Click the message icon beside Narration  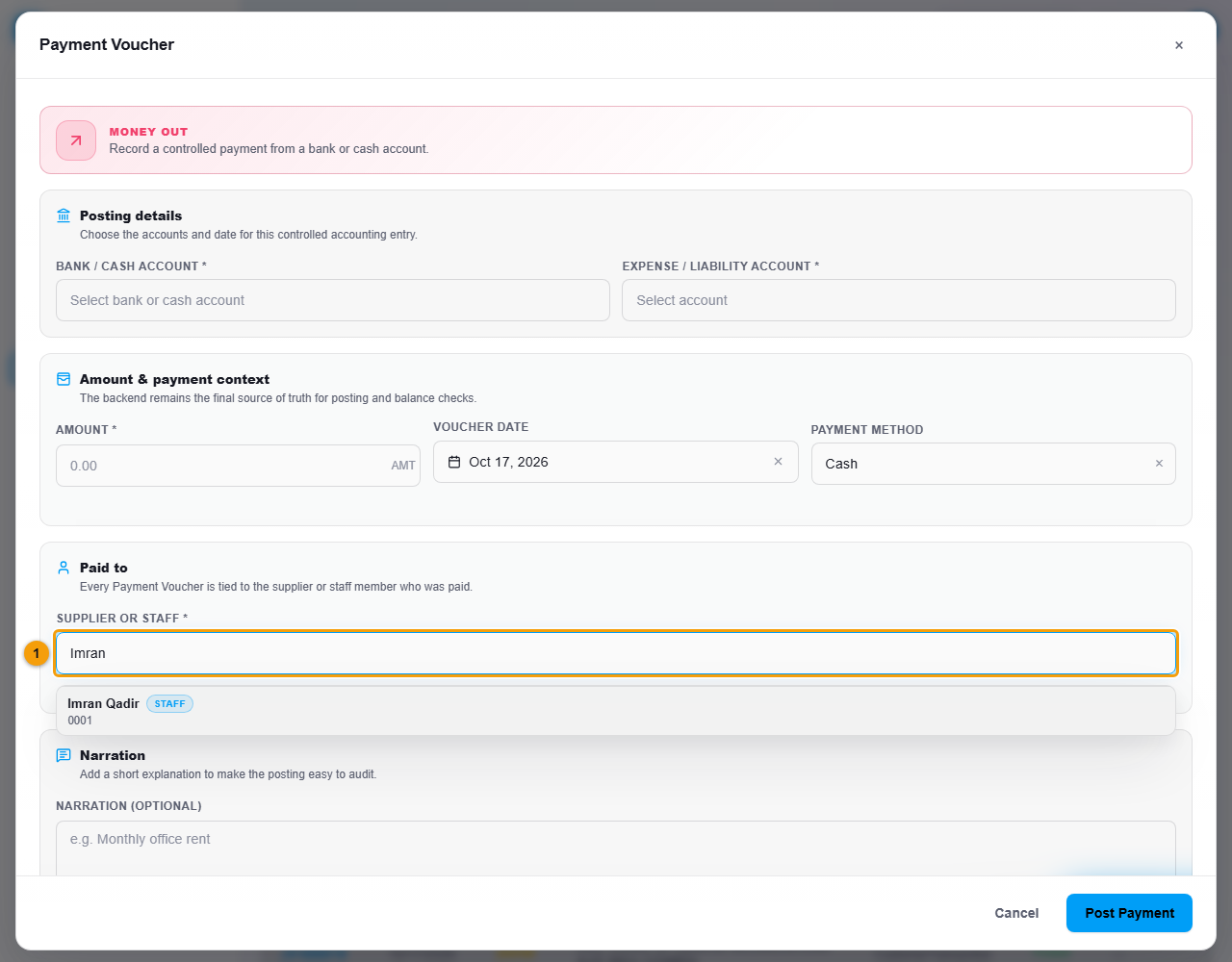pyautogui.click(x=64, y=755)
